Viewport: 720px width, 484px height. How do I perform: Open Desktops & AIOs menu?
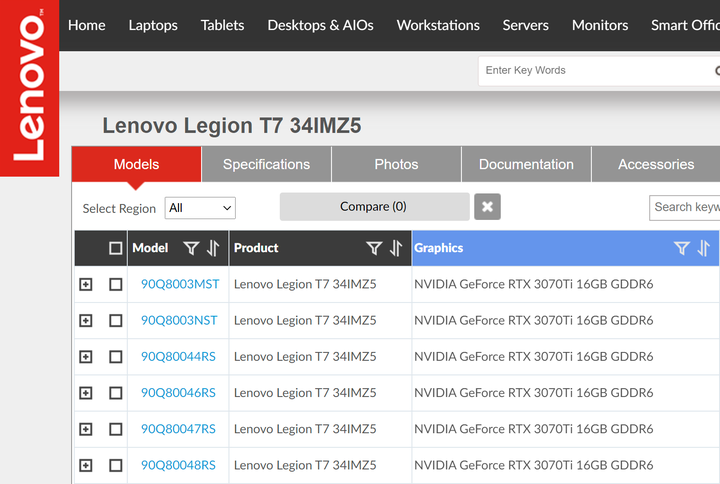321,25
